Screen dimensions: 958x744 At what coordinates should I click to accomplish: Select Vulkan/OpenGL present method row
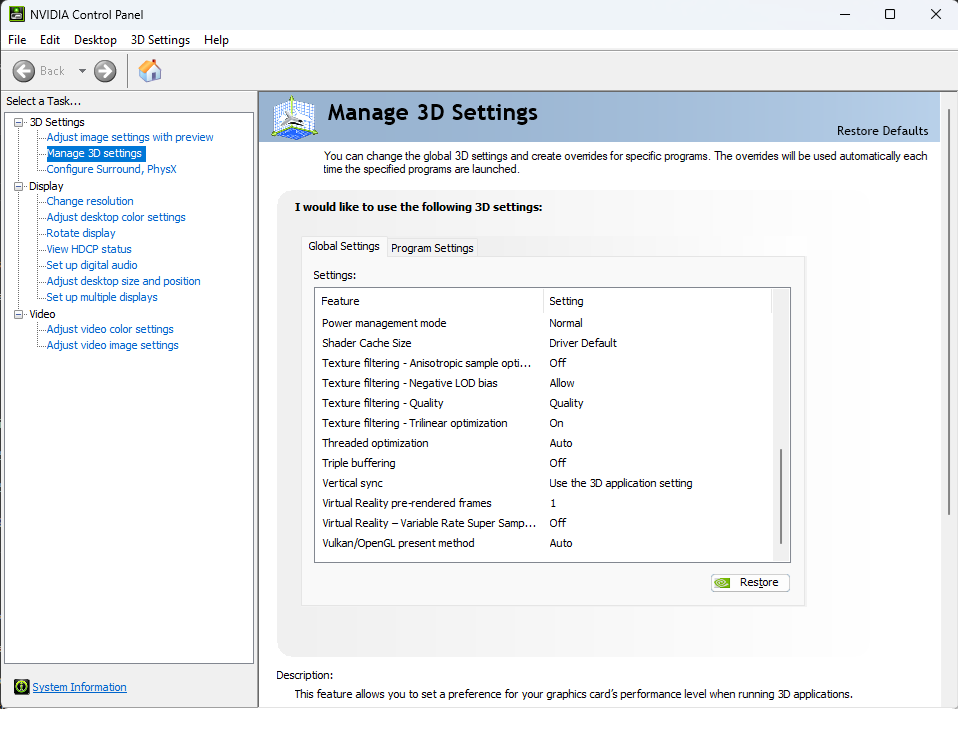tap(544, 543)
